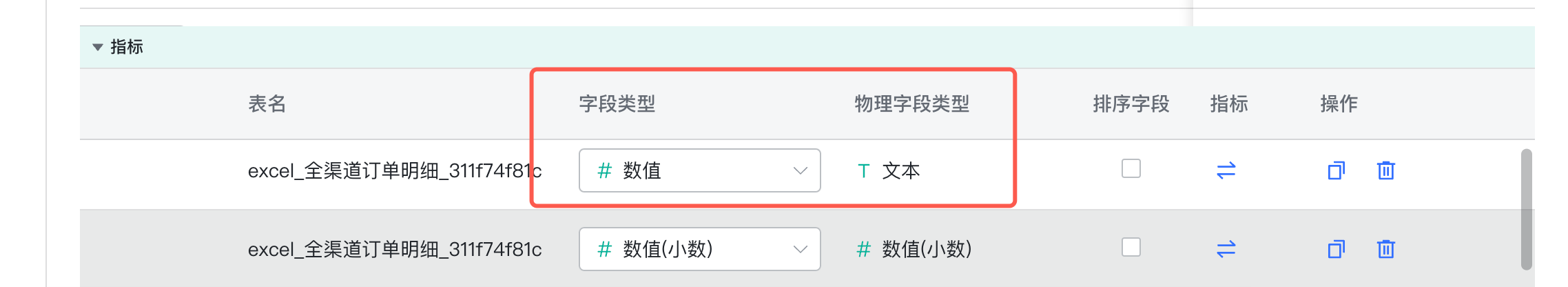The width and height of the screenshot is (1568, 287).
Task: Check 排序字段 box in second row
Action: pyautogui.click(x=1131, y=247)
